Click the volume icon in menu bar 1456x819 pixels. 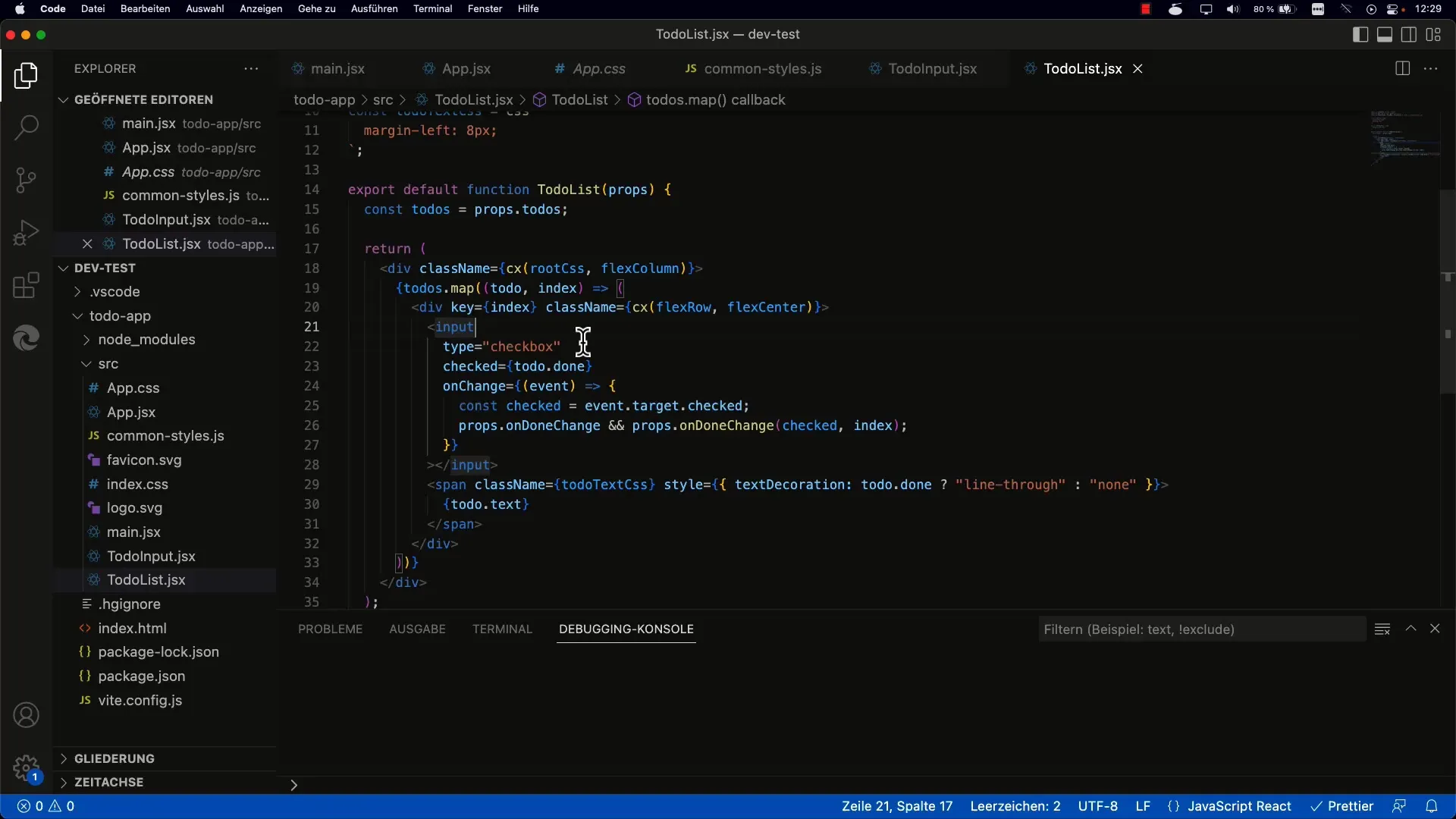pyautogui.click(x=1233, y=9)
